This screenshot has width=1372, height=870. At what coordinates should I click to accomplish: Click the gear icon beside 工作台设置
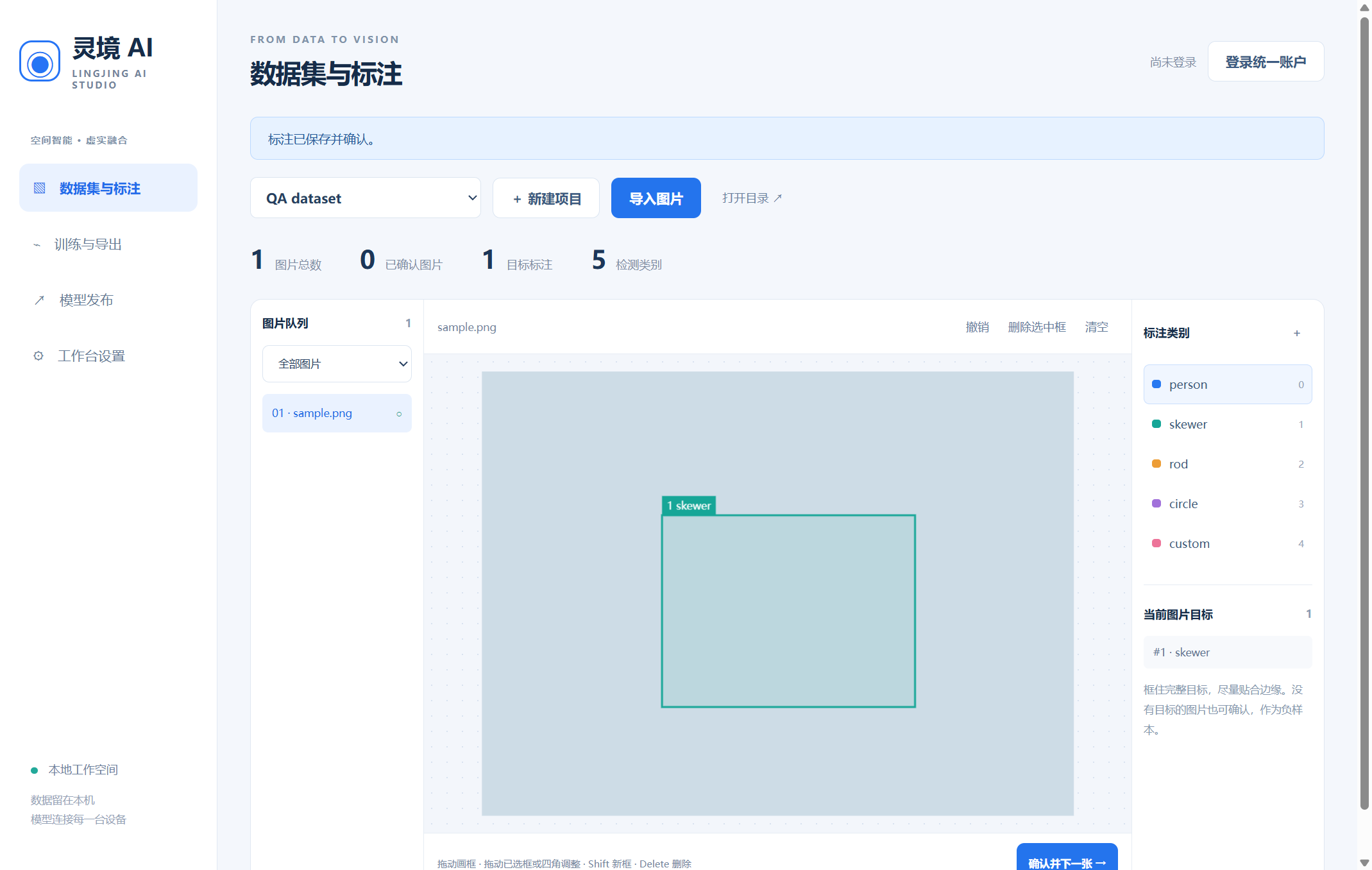(x=38, y=355)
